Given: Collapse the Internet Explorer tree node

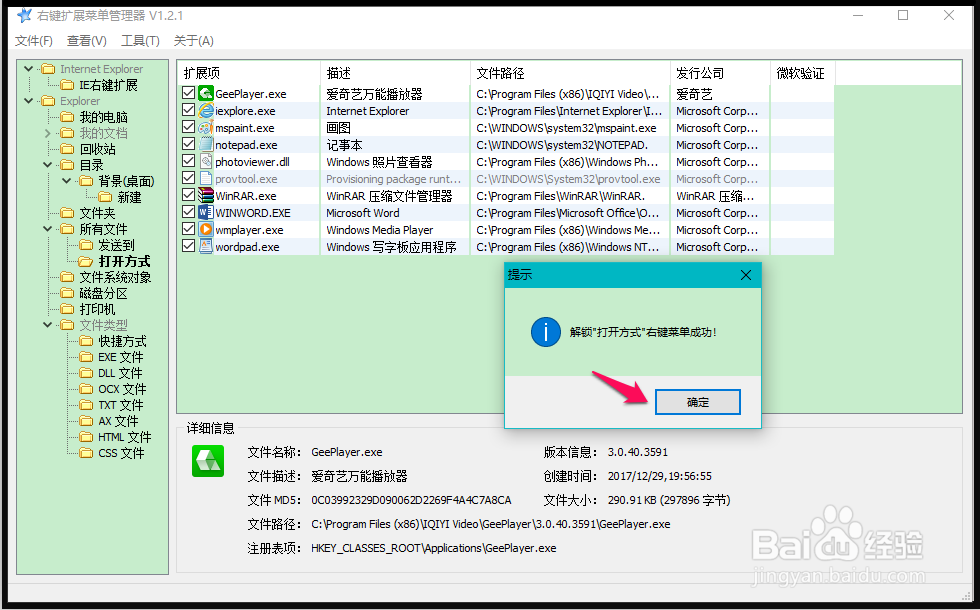Looking at the screenshot, I should [29, 69].
